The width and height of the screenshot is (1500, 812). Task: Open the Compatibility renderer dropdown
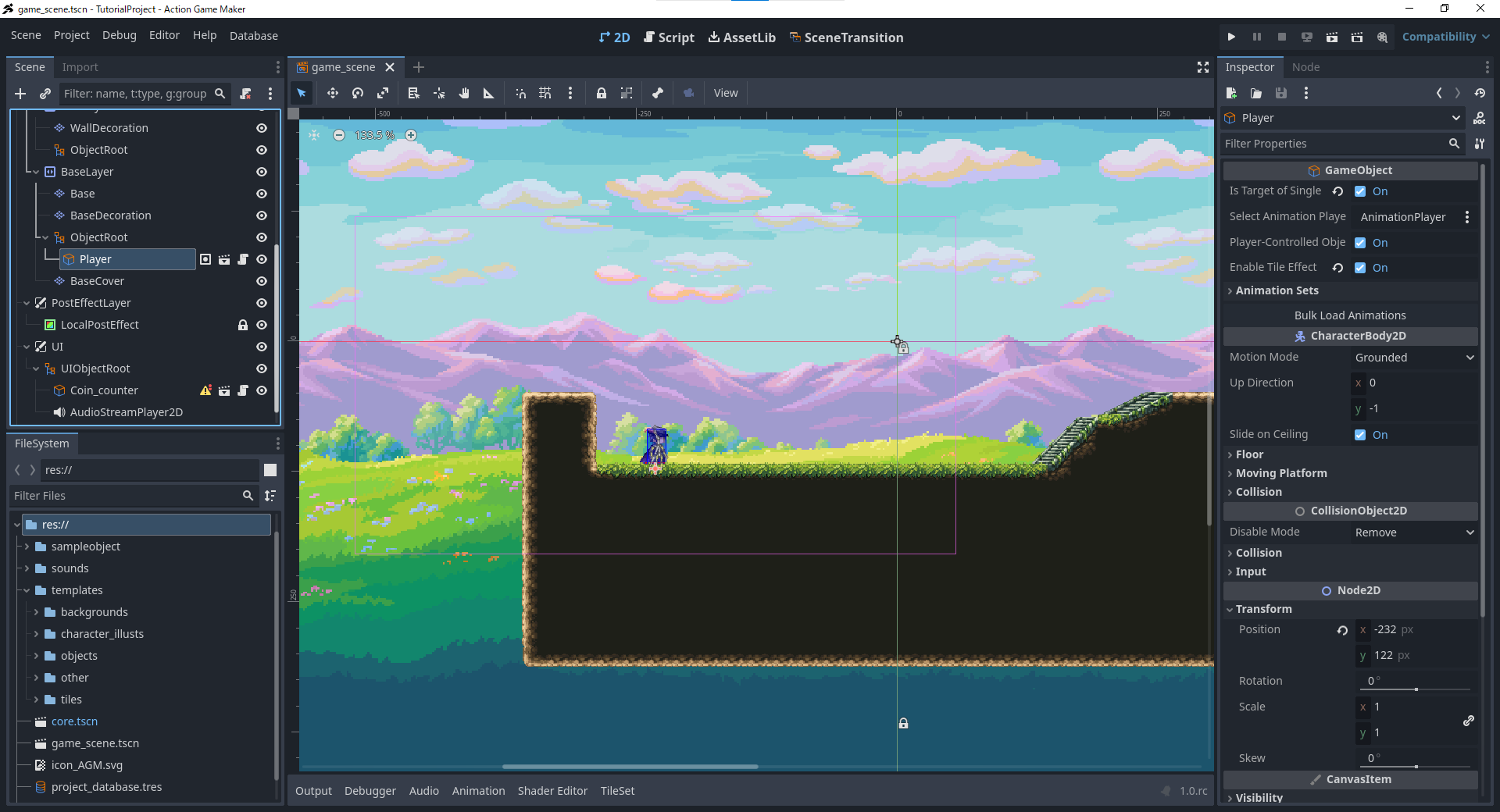pyautogui.click(x=1446, y=37)
